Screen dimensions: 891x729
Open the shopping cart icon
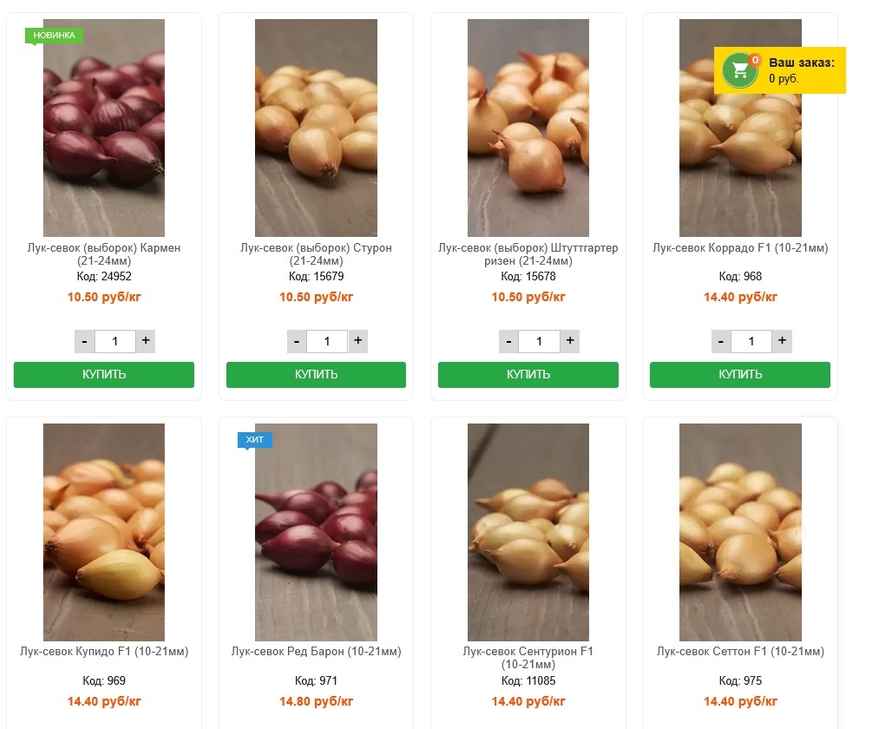(739, 70)
